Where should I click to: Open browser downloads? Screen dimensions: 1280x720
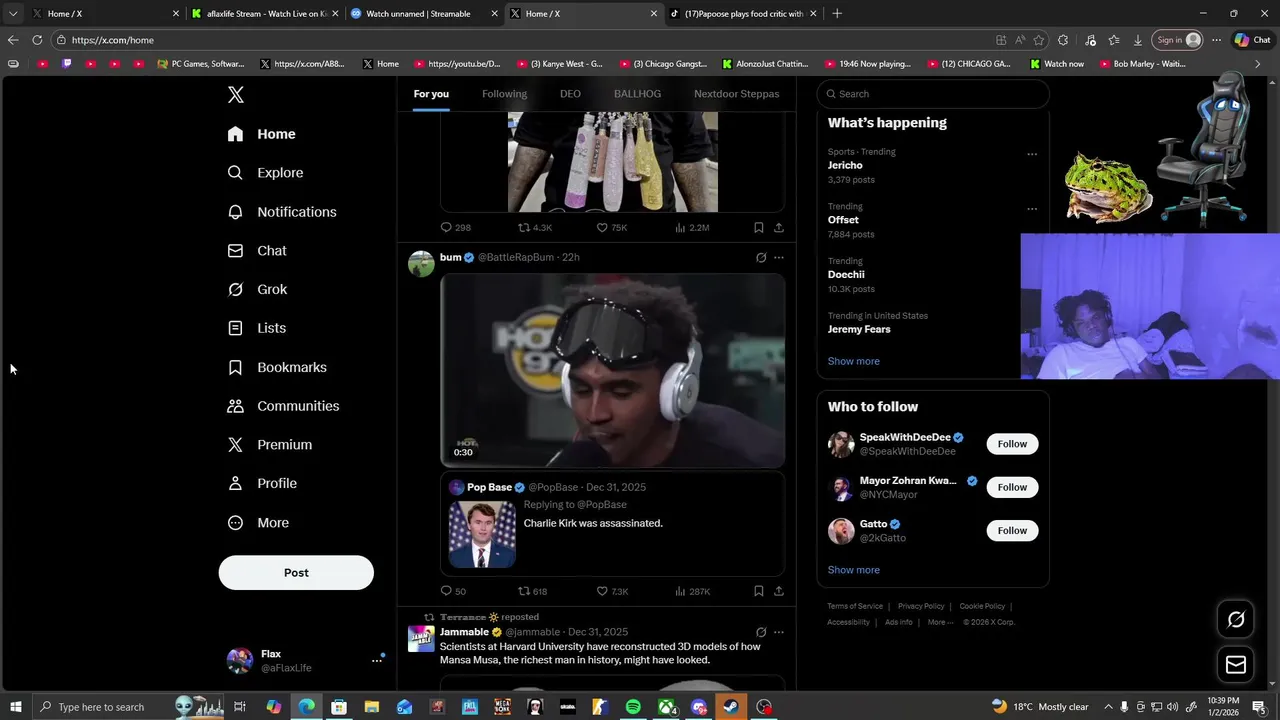1138,40
